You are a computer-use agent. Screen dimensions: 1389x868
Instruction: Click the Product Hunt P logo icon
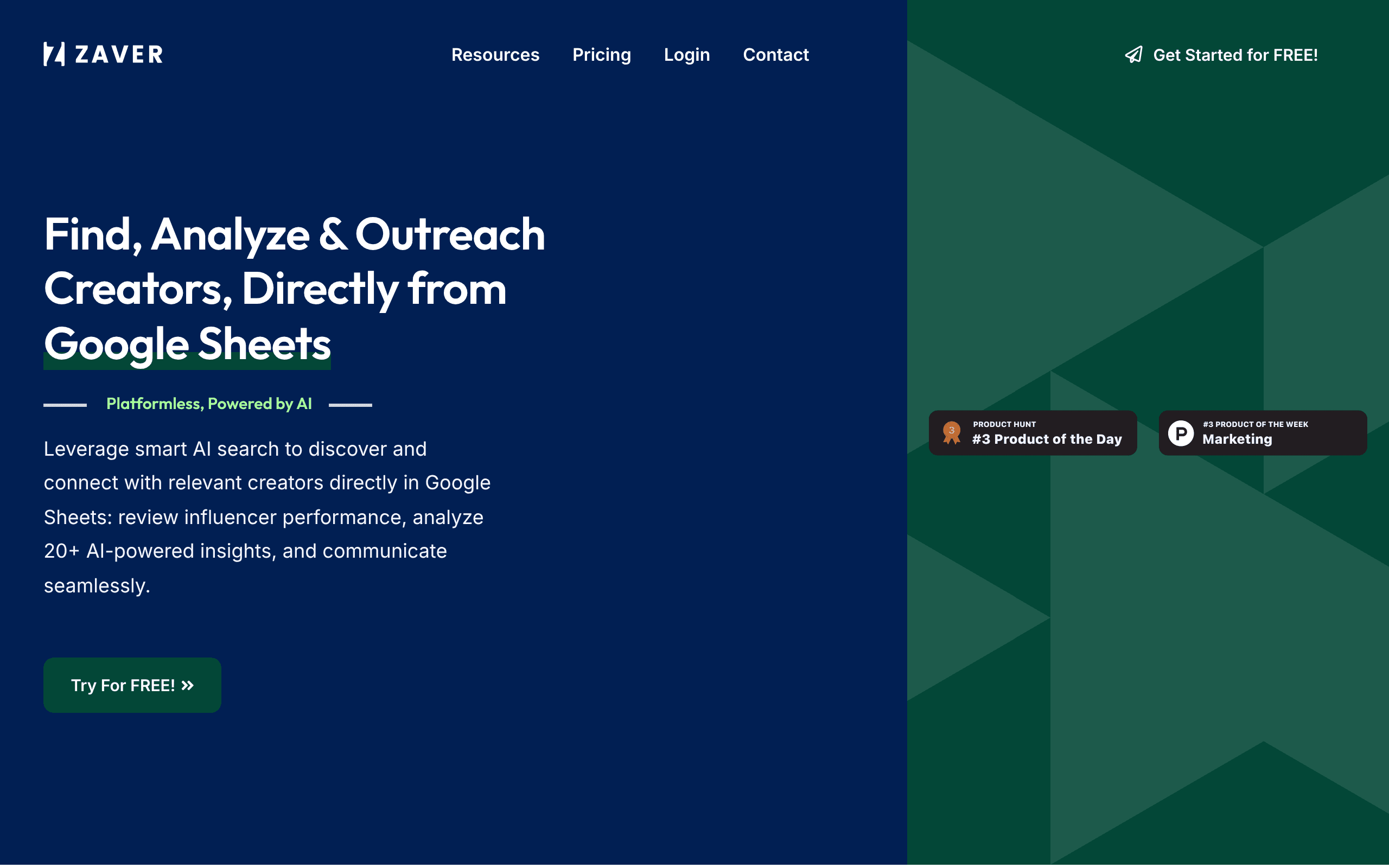pos(1181,433)
